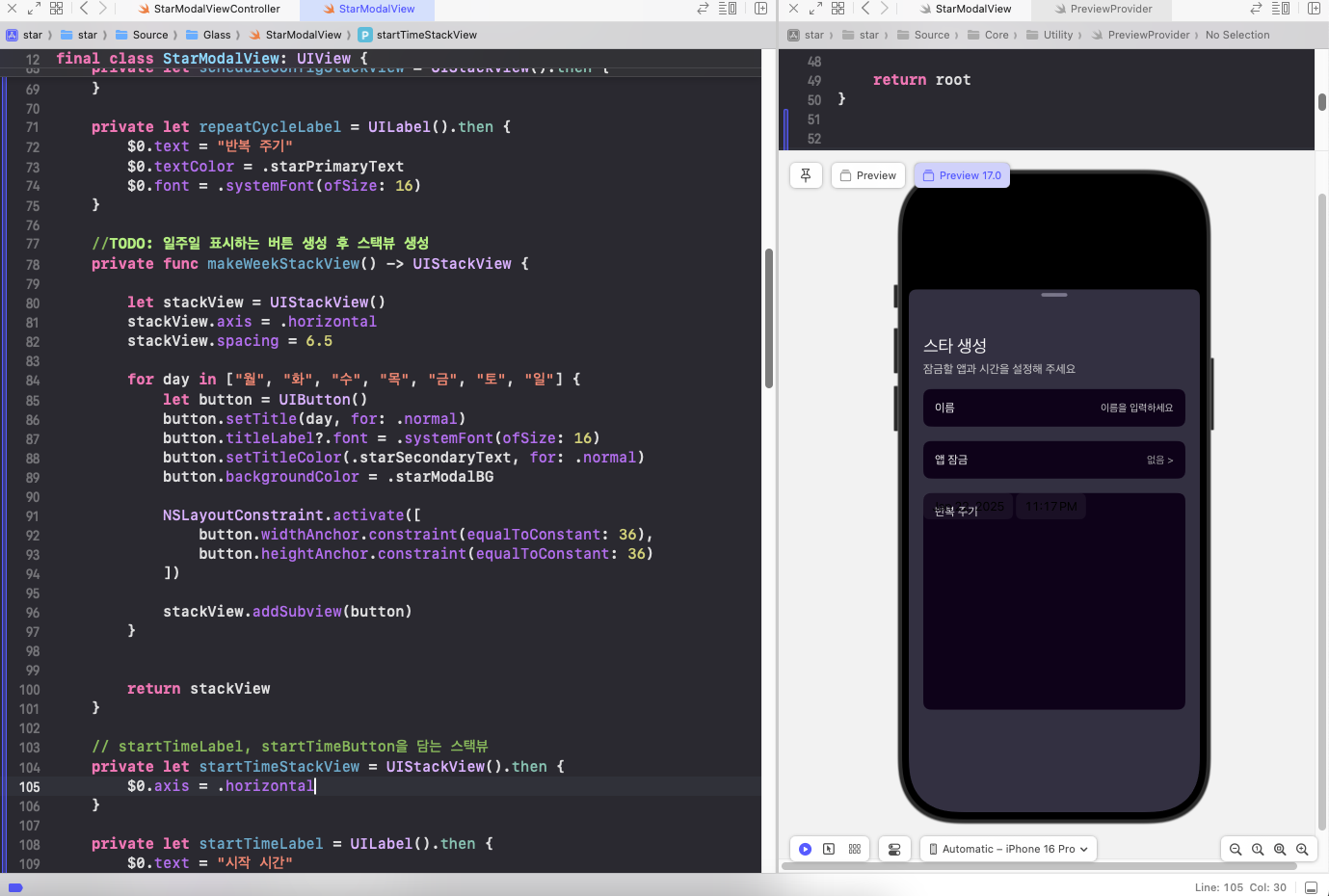Image resolution: width=1329 pixels, height=896 pixels.
Task: Open Utility folder breadcrumb
Action: [1050, 35]
